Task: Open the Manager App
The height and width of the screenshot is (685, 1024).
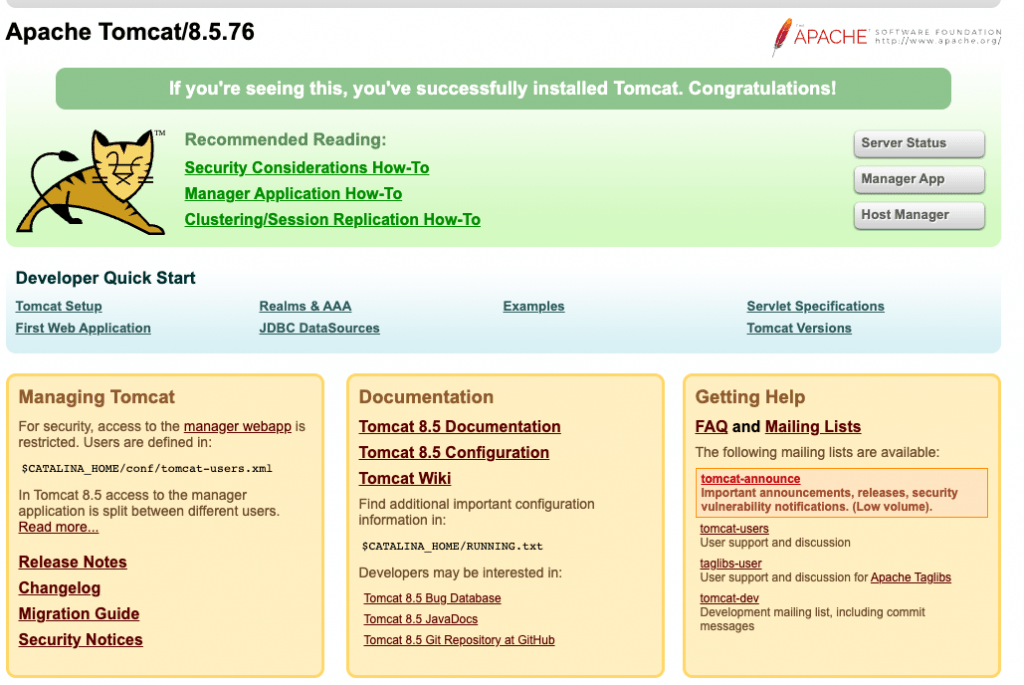Action: click(x=919, y=180)
